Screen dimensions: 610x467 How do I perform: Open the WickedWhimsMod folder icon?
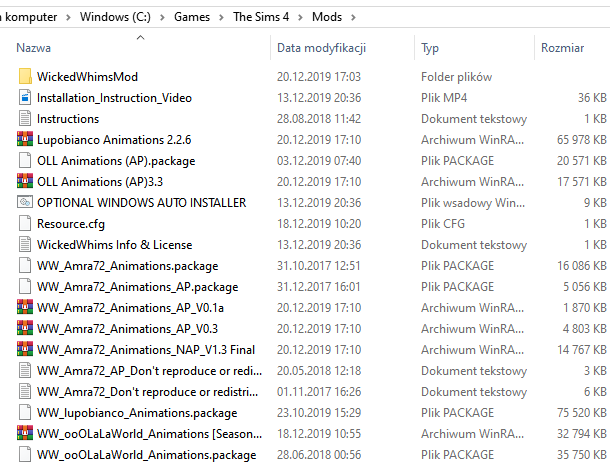click(x=25, y=76)
